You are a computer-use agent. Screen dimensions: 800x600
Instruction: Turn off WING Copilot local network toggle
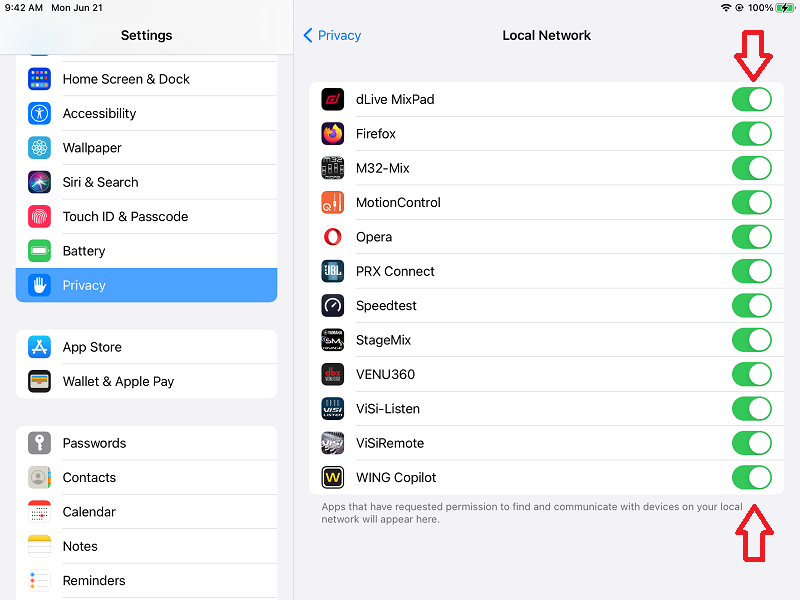pyautogui.click(x=752, y=478)
